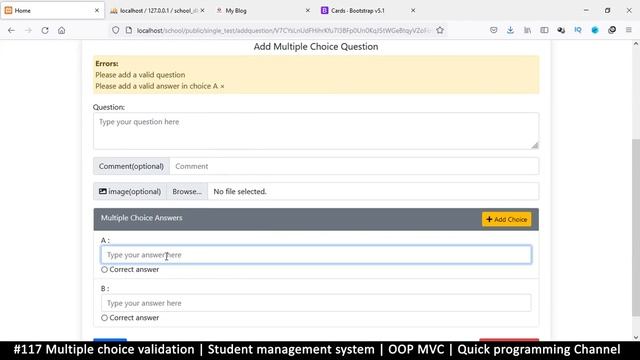
Task: Click the scrollbar up arrow
Action: pos(636,43)
